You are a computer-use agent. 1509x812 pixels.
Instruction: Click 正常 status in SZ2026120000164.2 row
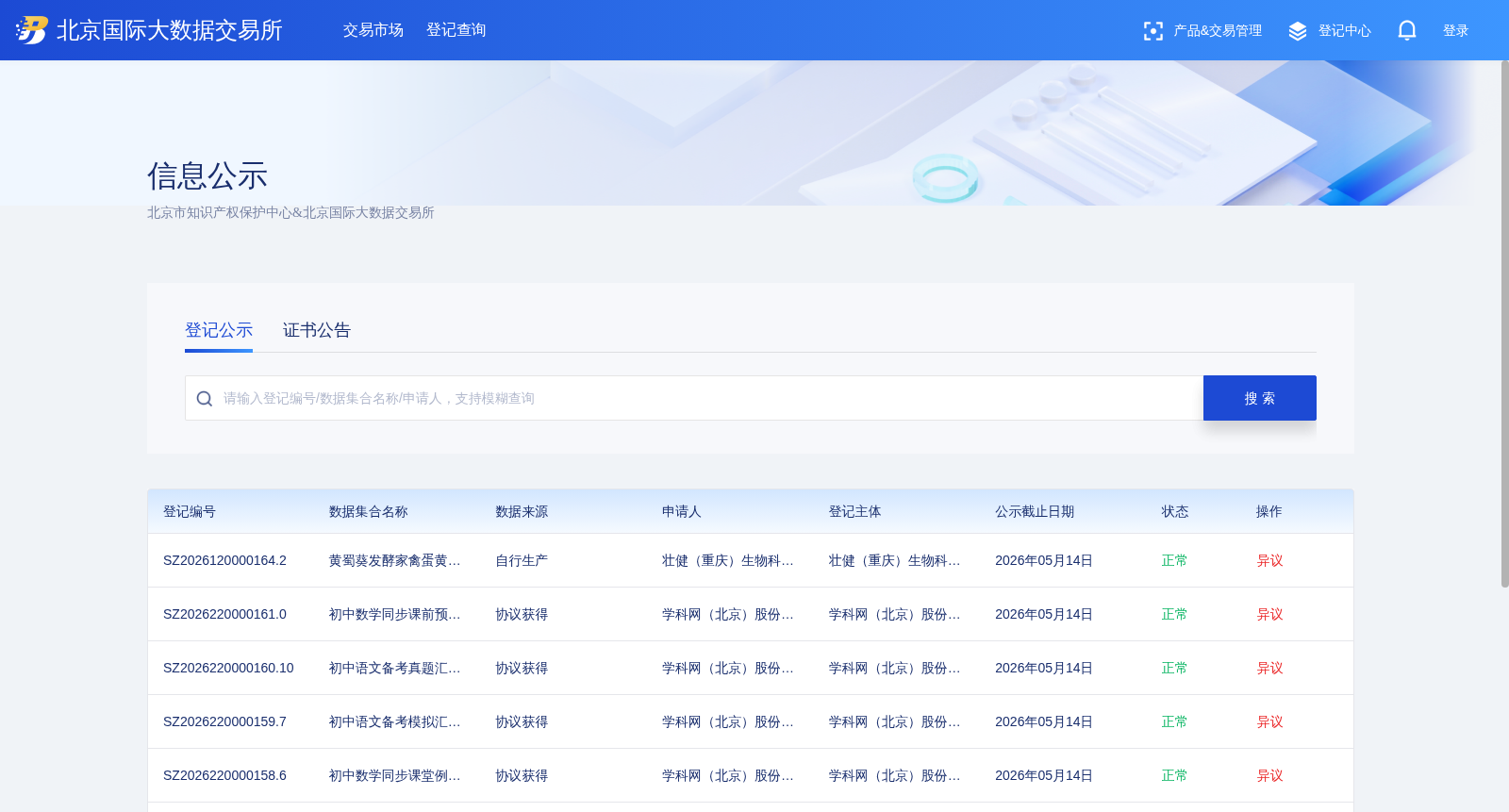(1175, 560)
